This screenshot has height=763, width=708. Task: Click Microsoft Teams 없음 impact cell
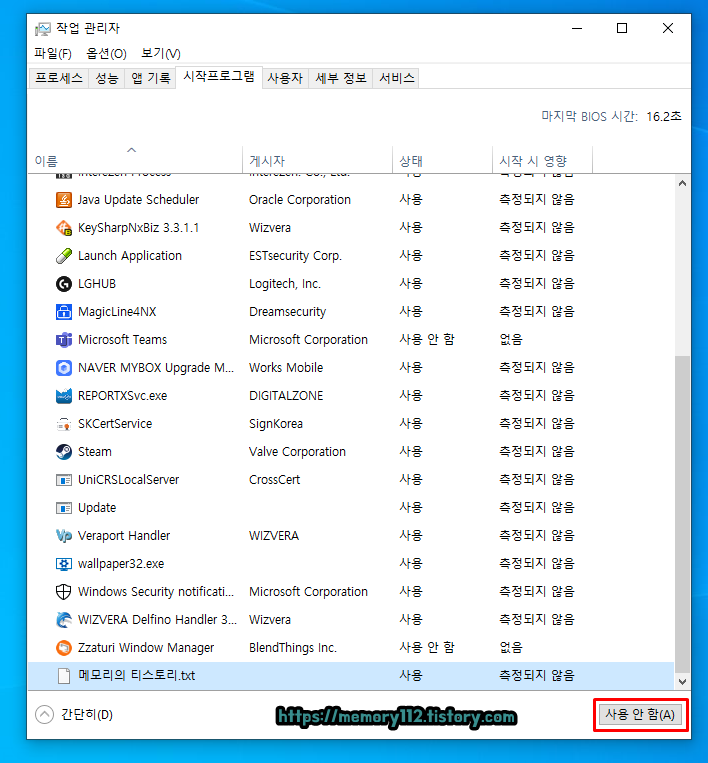[511, 340]
